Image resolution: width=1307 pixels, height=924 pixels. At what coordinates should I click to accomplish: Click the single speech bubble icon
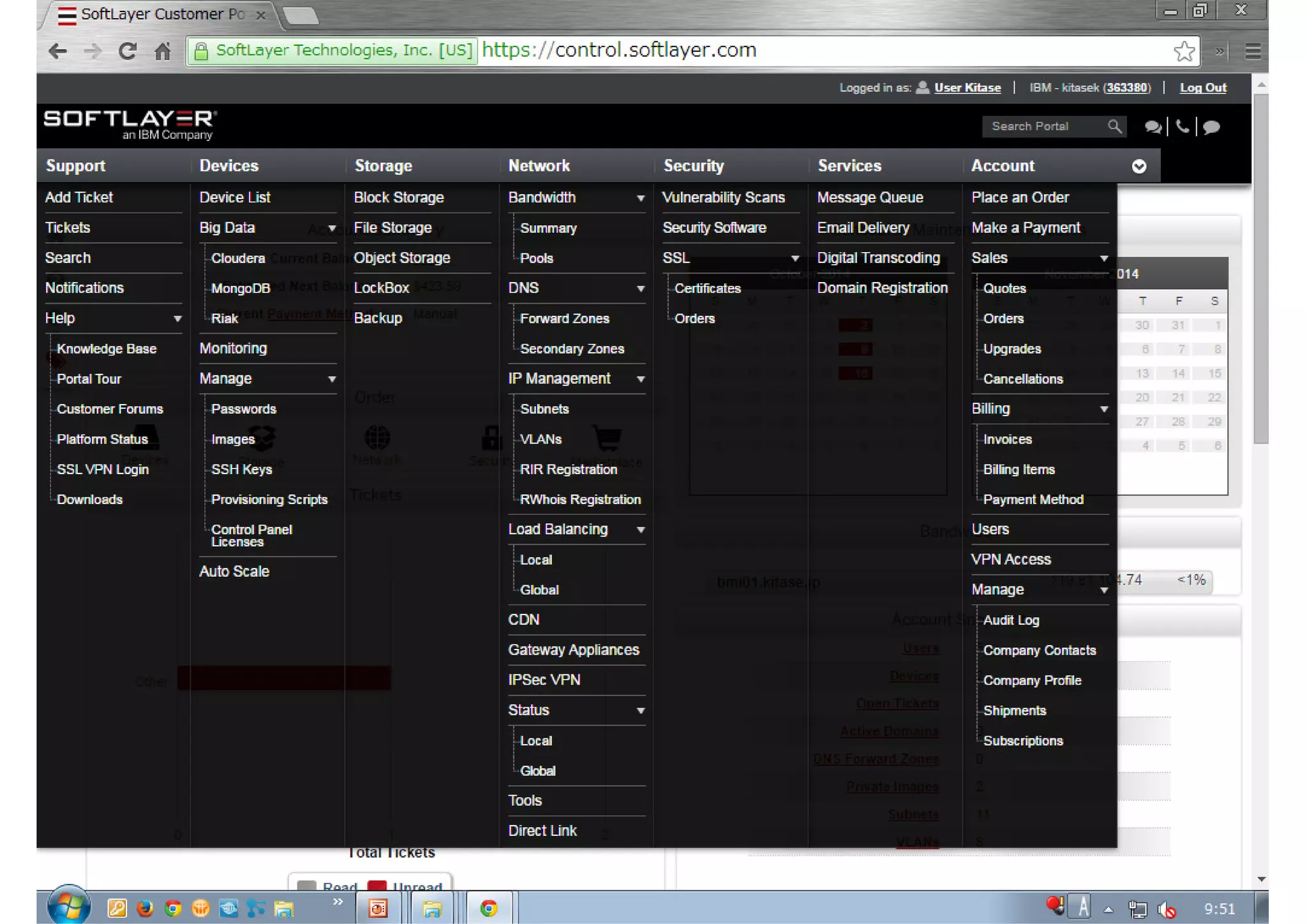pos(1211,127)
